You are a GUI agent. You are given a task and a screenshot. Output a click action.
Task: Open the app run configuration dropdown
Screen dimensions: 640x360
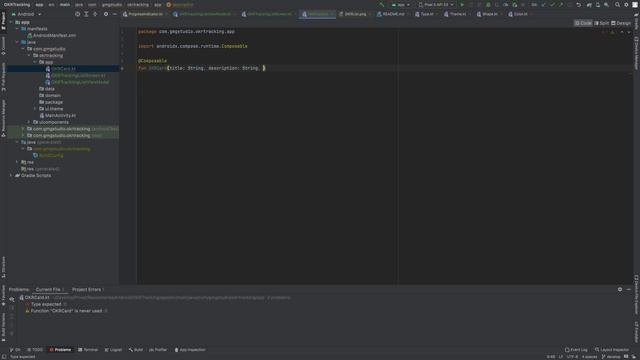click(x=400, y=4)
